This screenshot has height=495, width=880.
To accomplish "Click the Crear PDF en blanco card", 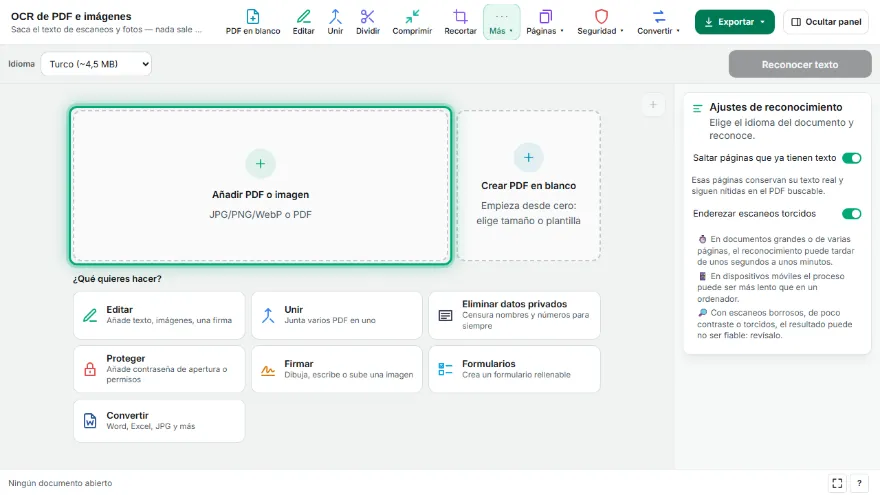I will (528, 186).
